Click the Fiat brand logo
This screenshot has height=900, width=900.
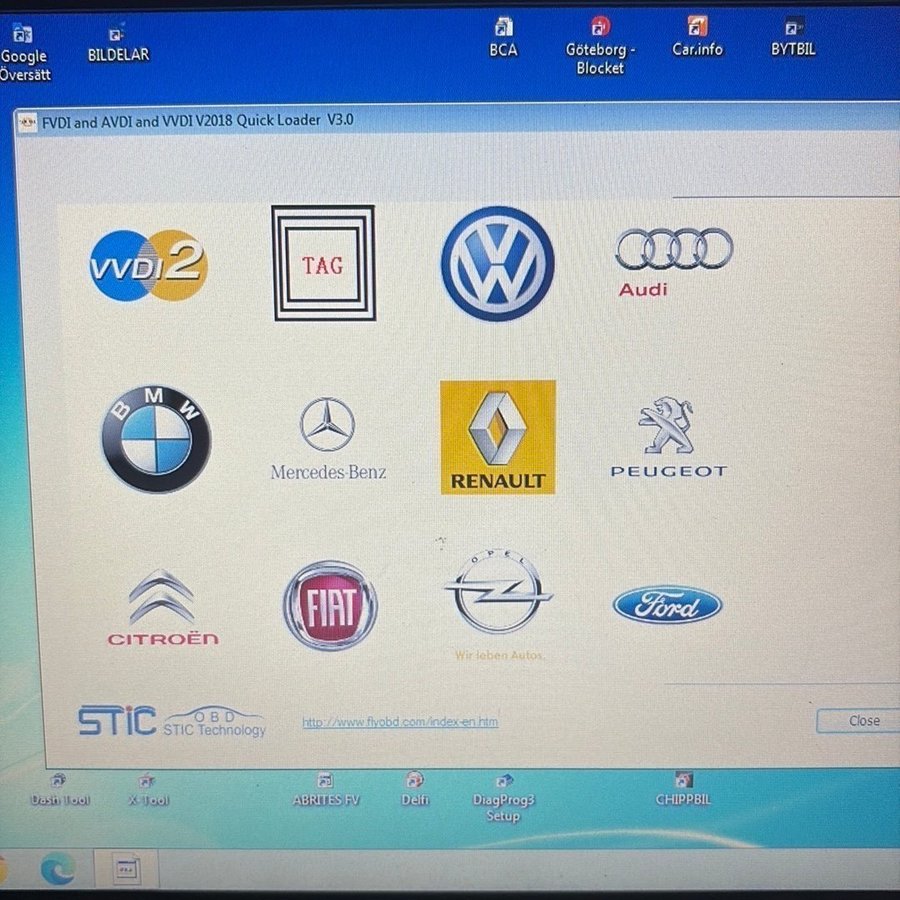(x=330, y=605)
